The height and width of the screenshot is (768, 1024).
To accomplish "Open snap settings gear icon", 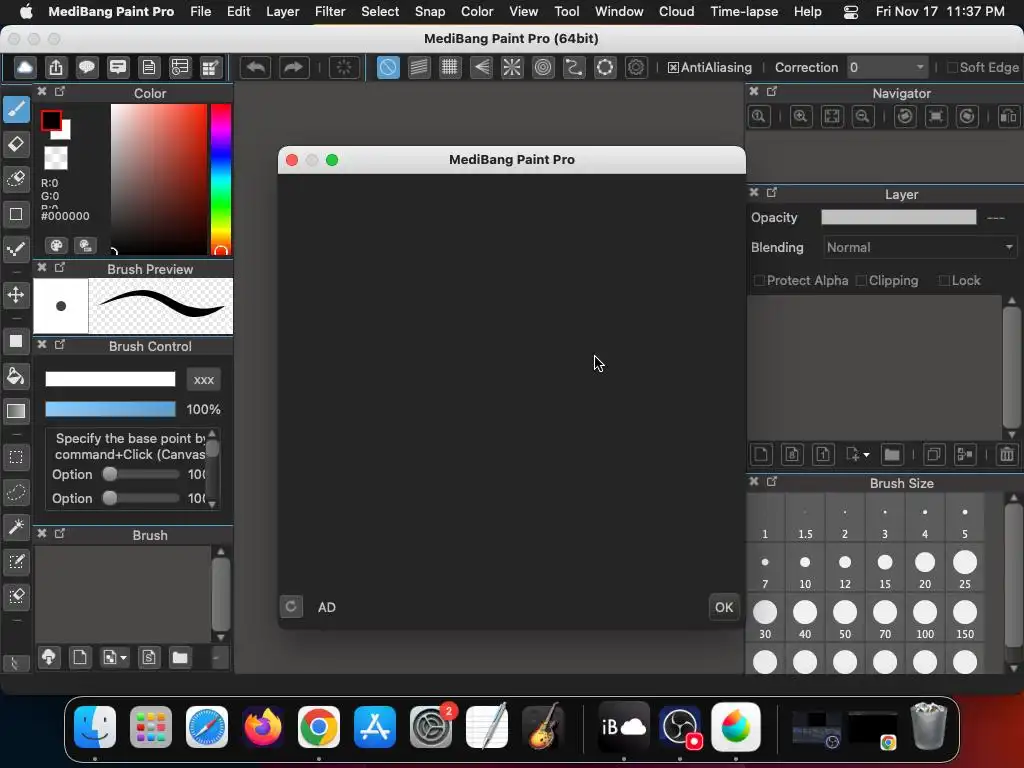I will (636, 67).
